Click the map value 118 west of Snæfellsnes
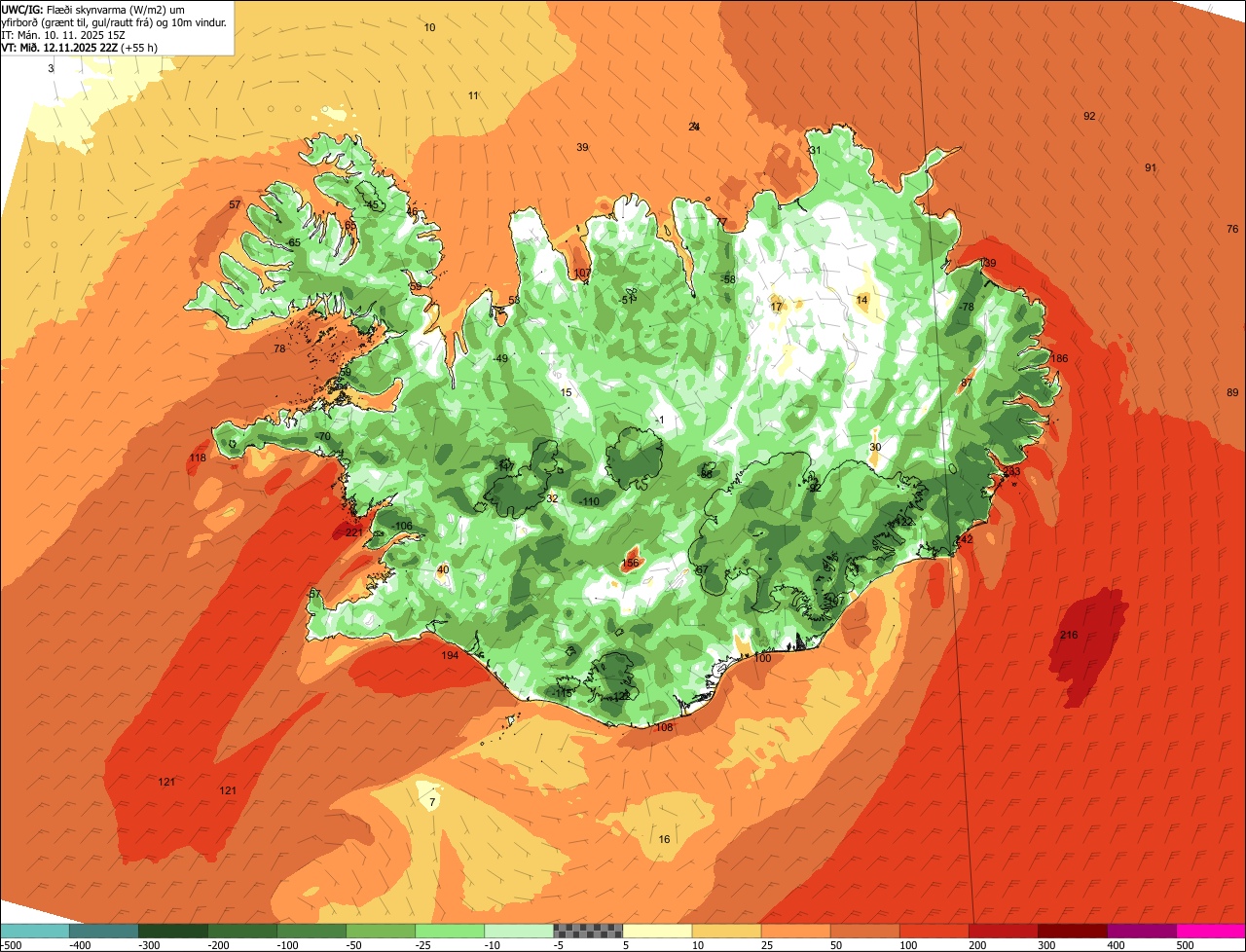The image size is (1246, 952). point(198,458)
